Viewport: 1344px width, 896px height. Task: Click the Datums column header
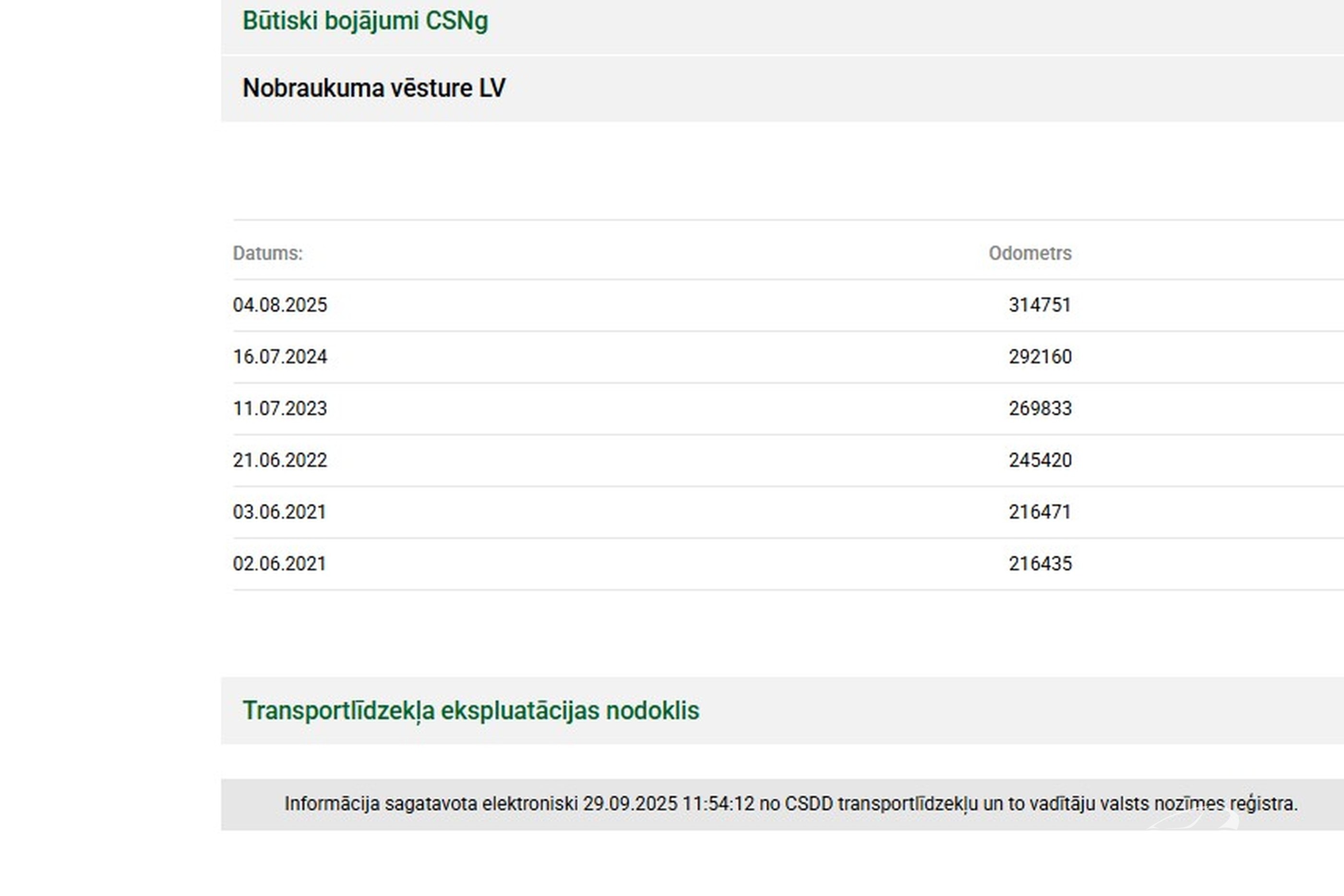click(x=267, y=253)
